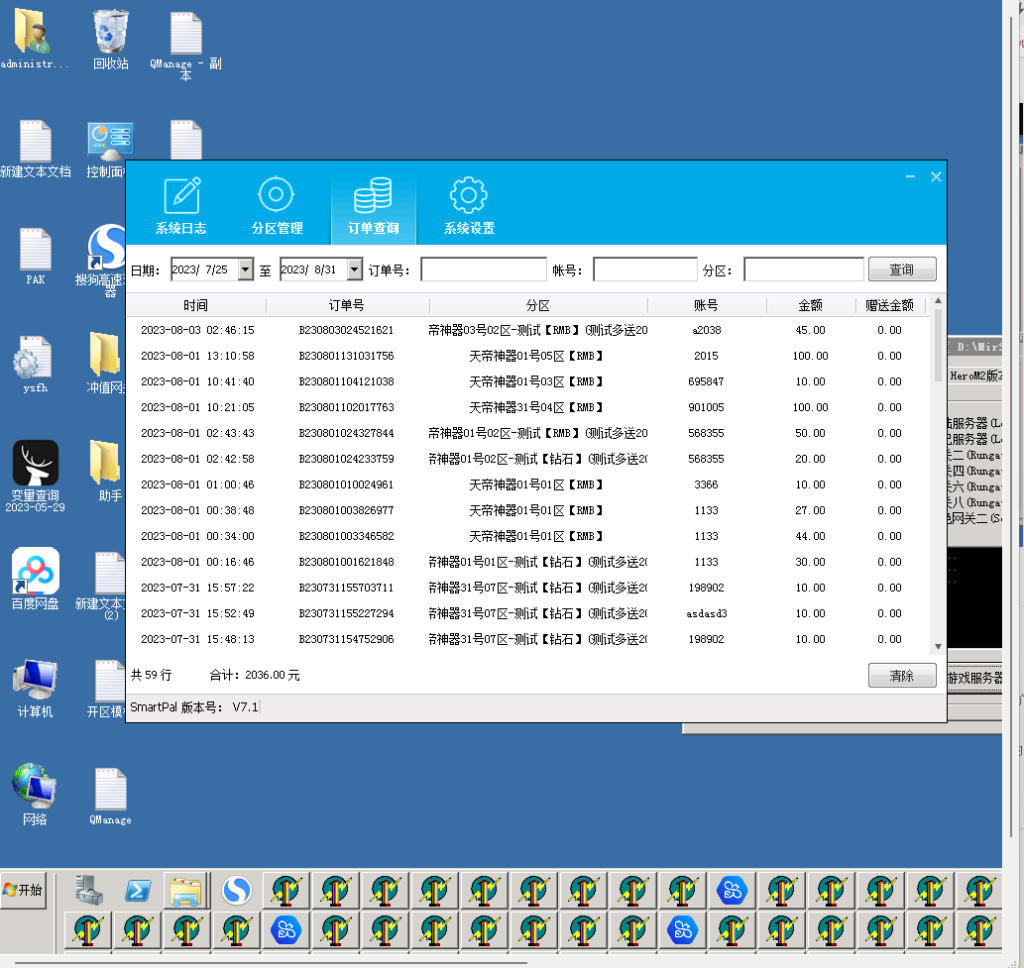The image size is (1024, 968).
Task: Click the 订单号 input field
Action: click(483, 270)
